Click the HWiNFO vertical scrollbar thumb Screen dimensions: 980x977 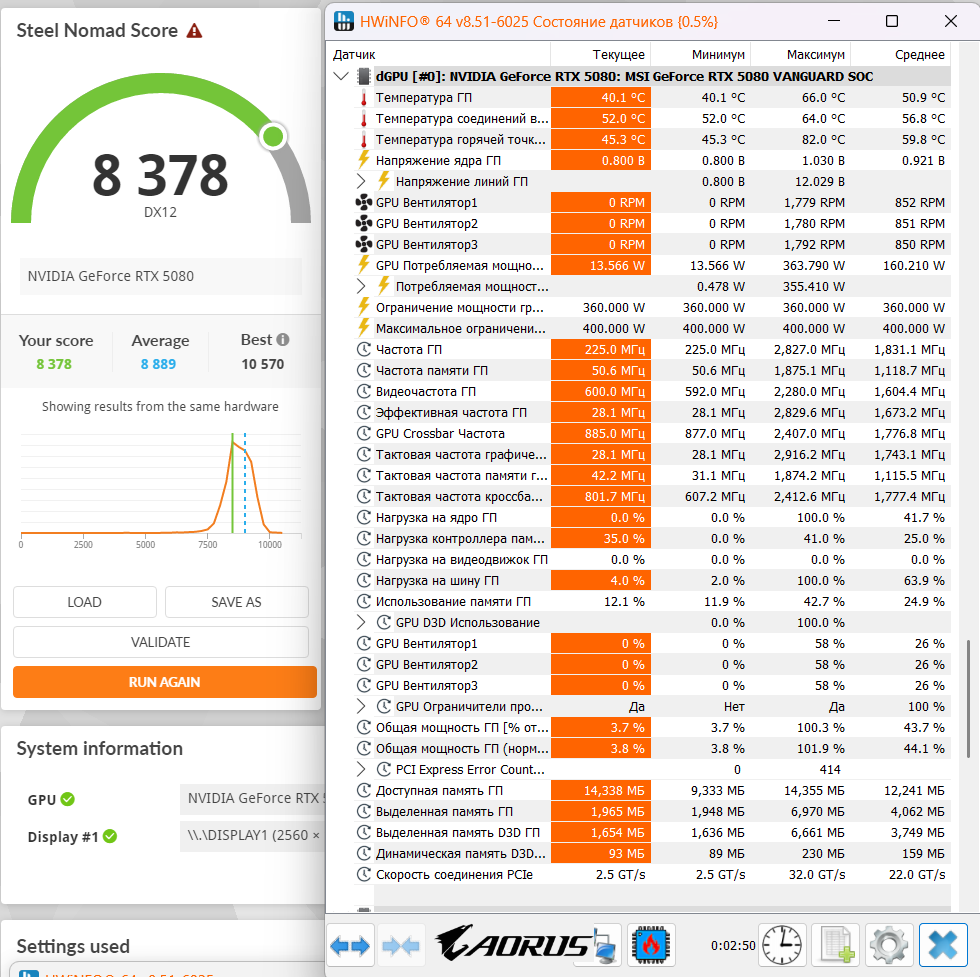(x=968, y=698)
